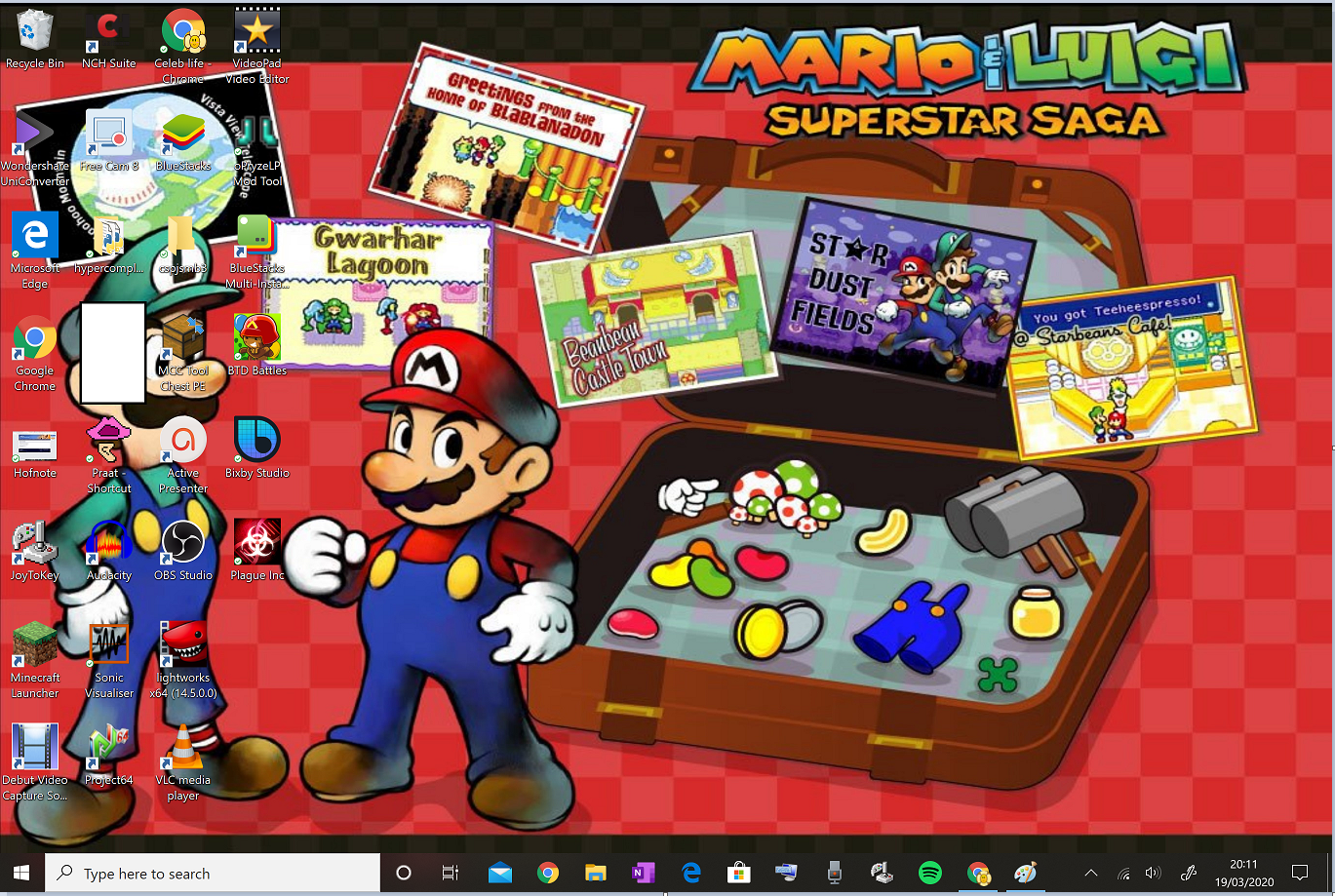1335x896 pixels.
Task: Open the Windows Start menu
Action: [x=22, y=874]
